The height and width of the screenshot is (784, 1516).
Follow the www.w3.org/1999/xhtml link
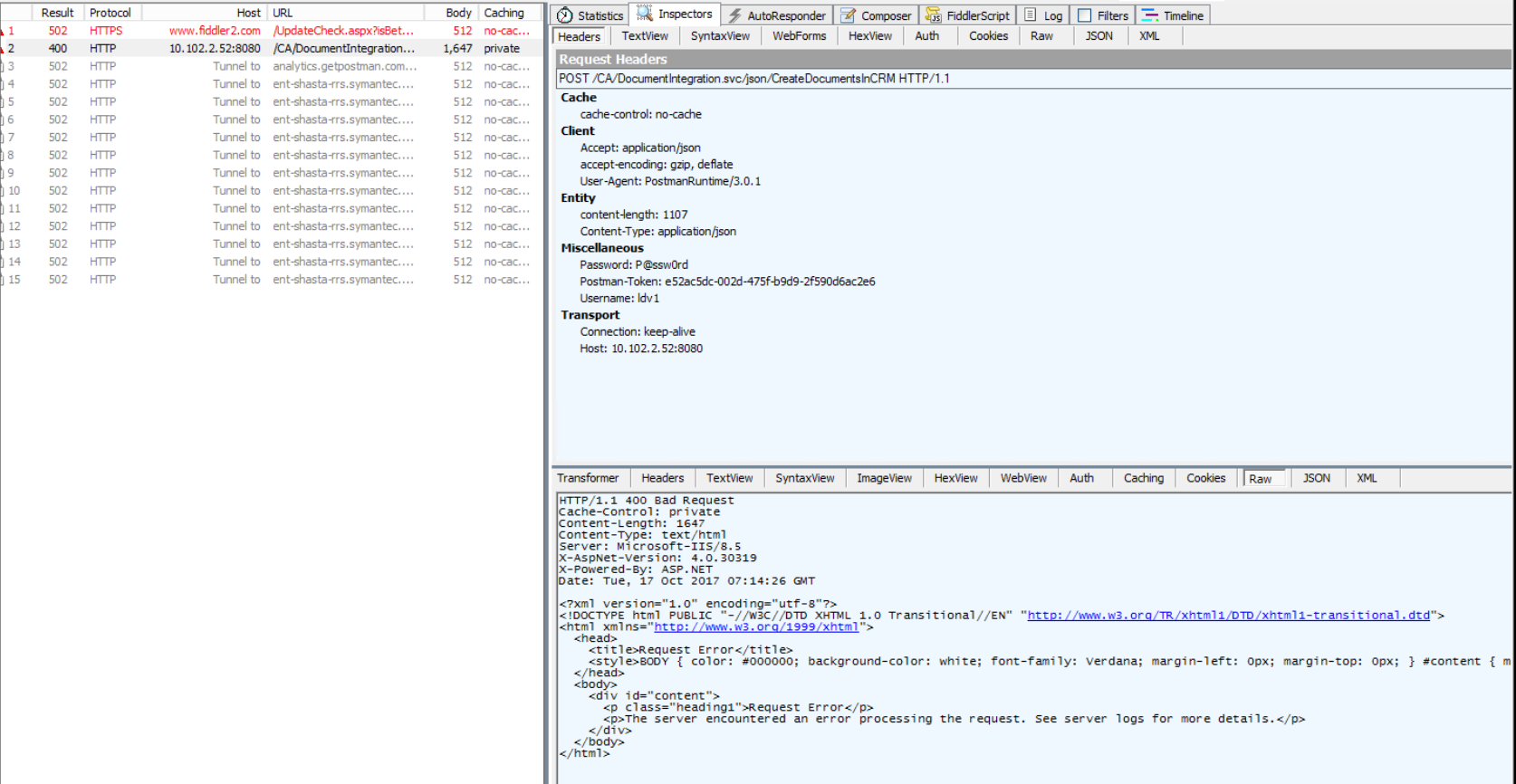tap(755, 626)
